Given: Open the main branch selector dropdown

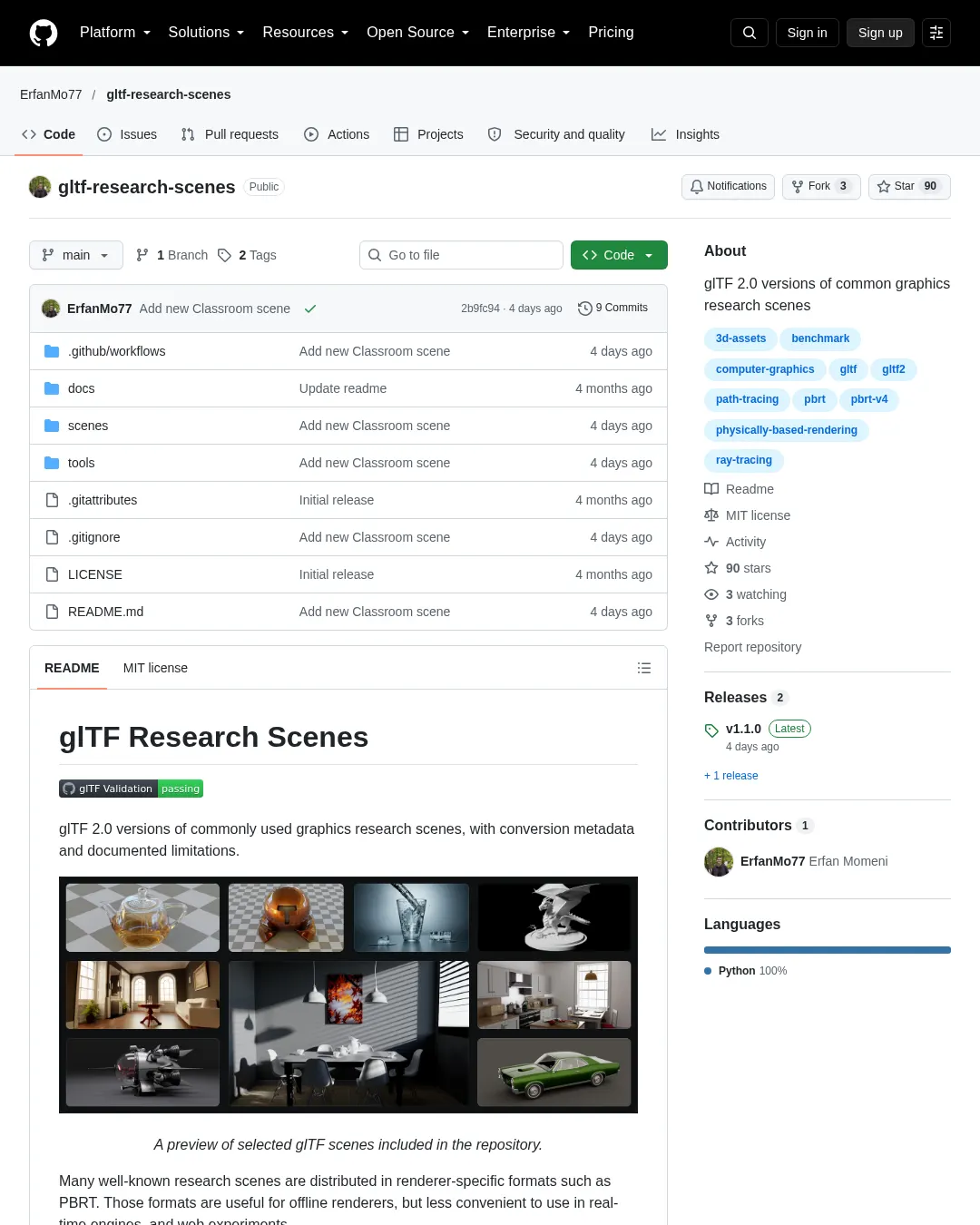Looking at the screenshot, I should [76, 255].
